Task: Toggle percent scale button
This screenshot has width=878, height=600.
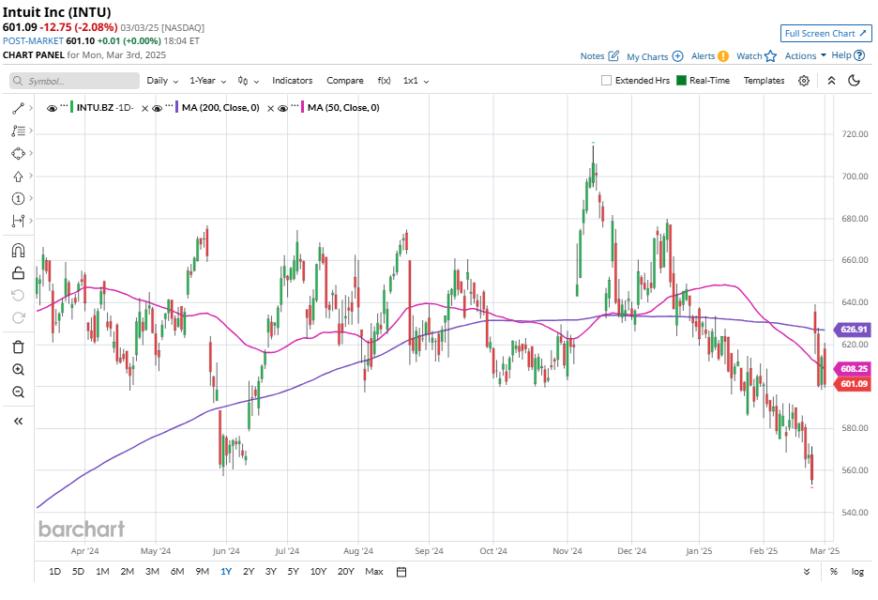Action: point(834,571)
